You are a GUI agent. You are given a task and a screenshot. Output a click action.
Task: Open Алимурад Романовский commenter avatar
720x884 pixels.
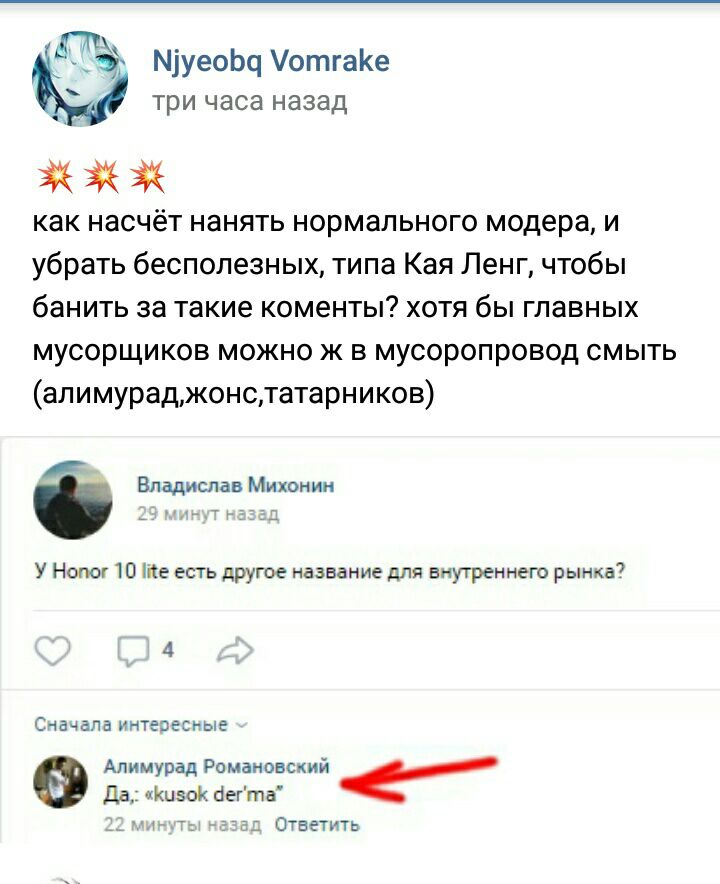61,782
